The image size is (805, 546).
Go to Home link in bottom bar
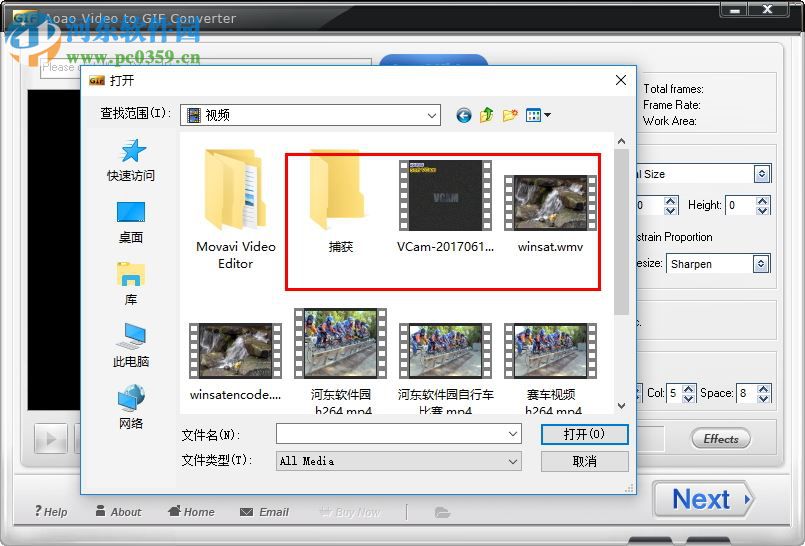click(191, 512)
